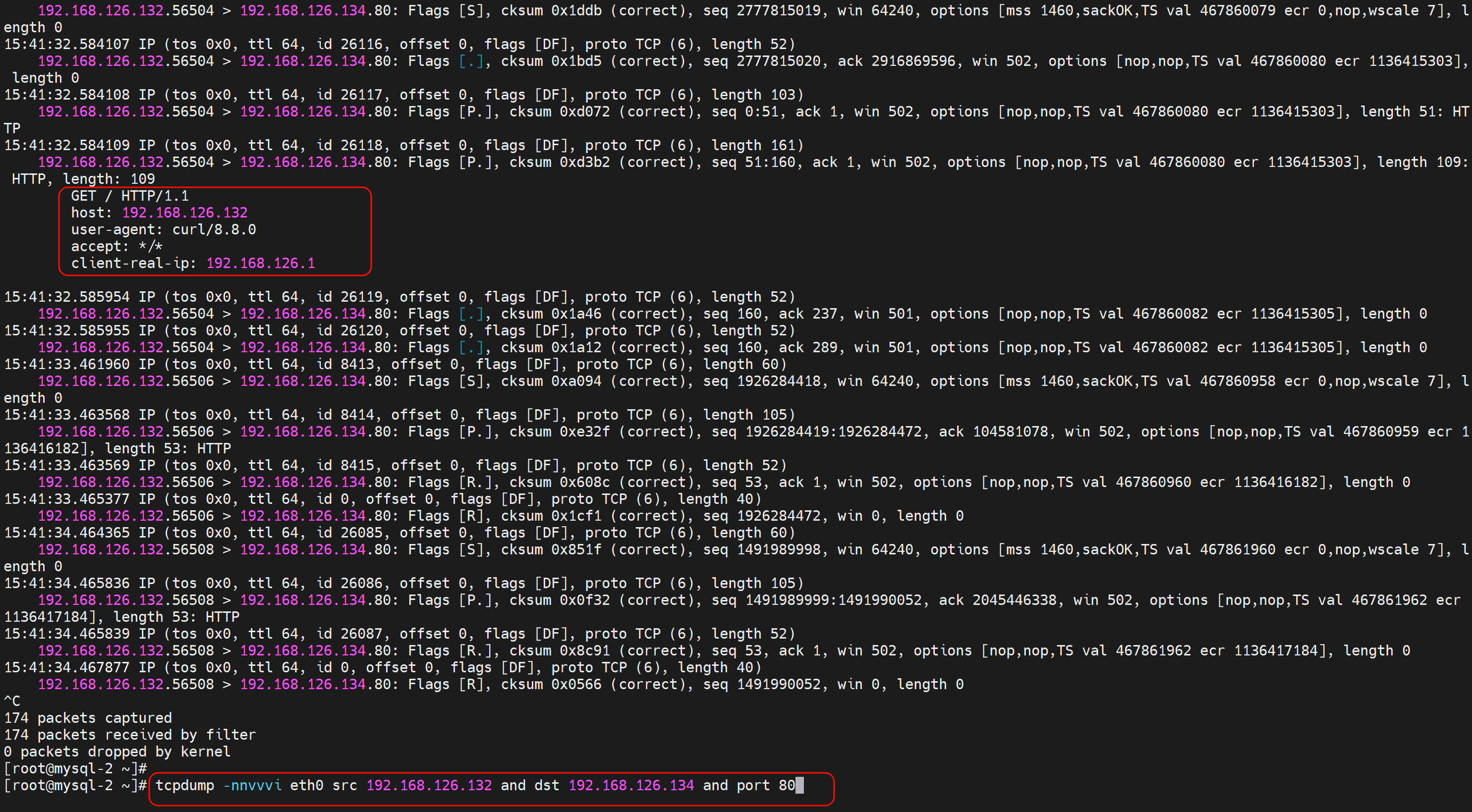This screenshot has width=1472, height=812.
Task: Click the empty [root@mysql-2 ~]# prompt line
Action: point(75,768)
